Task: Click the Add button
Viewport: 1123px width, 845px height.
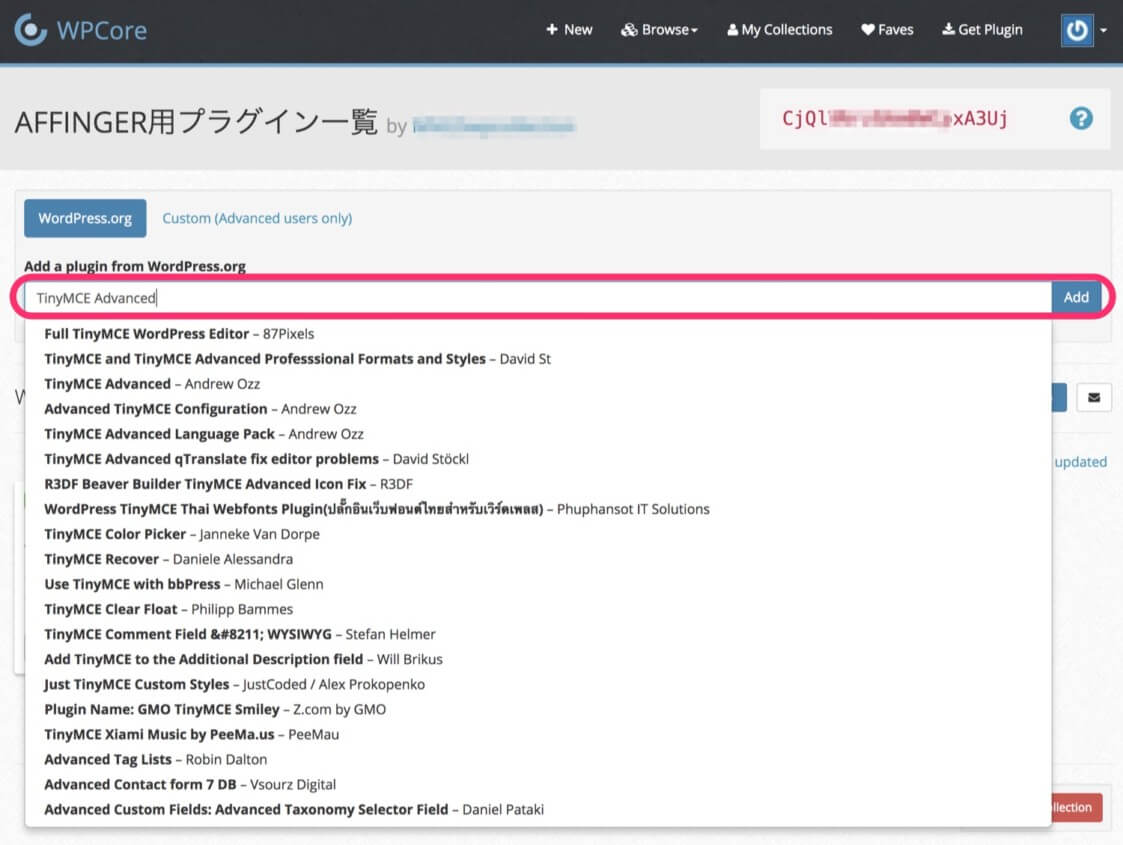Action: (x=1076, y=297)
